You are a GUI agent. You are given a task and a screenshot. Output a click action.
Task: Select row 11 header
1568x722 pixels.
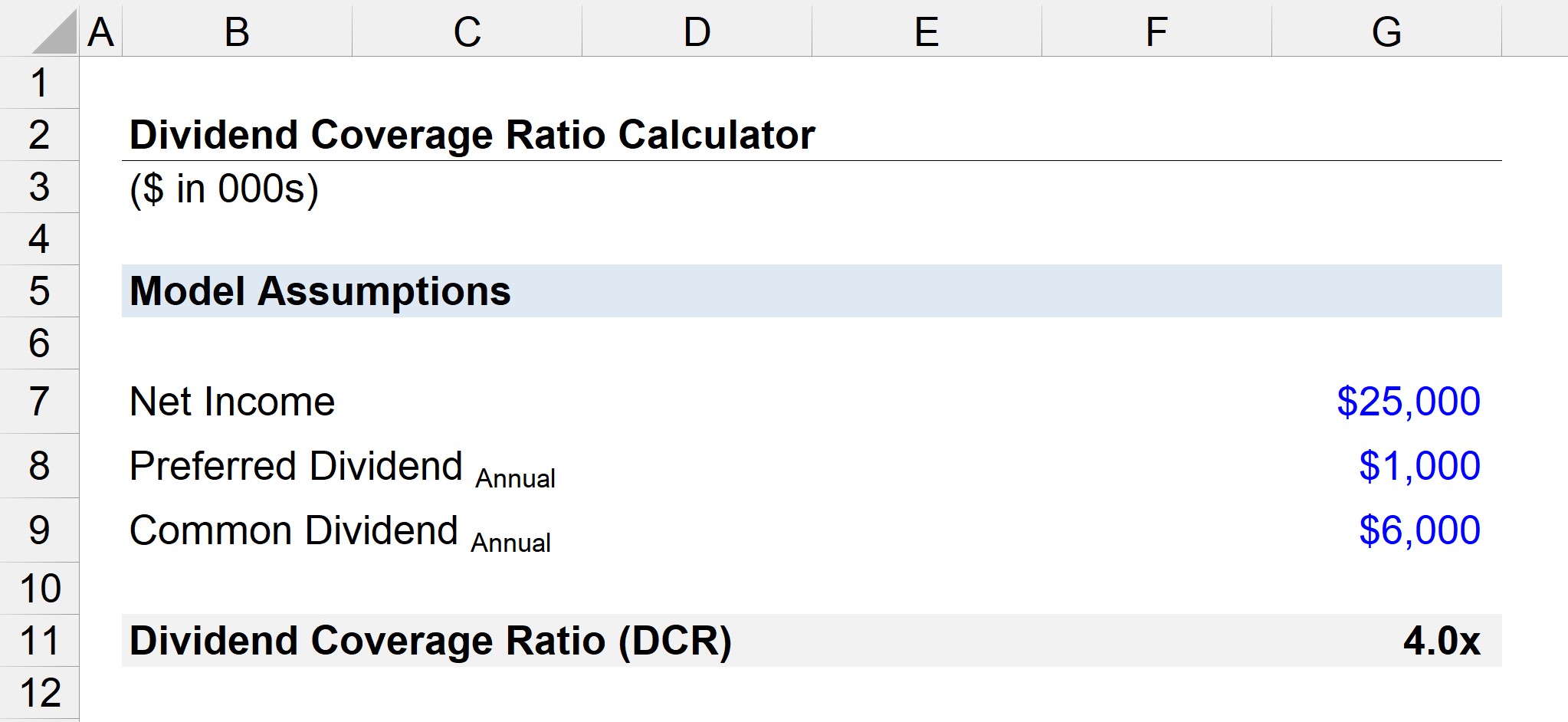39,641
